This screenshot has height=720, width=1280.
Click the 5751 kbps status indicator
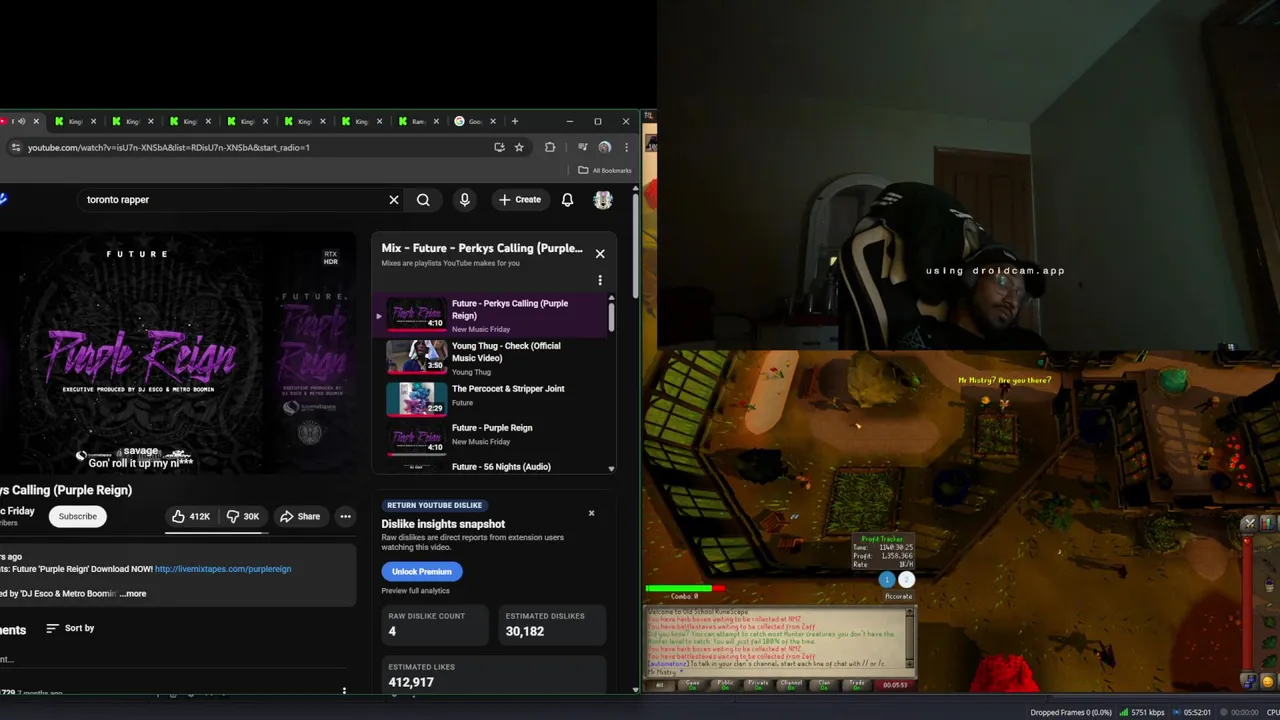(1142, 712)
